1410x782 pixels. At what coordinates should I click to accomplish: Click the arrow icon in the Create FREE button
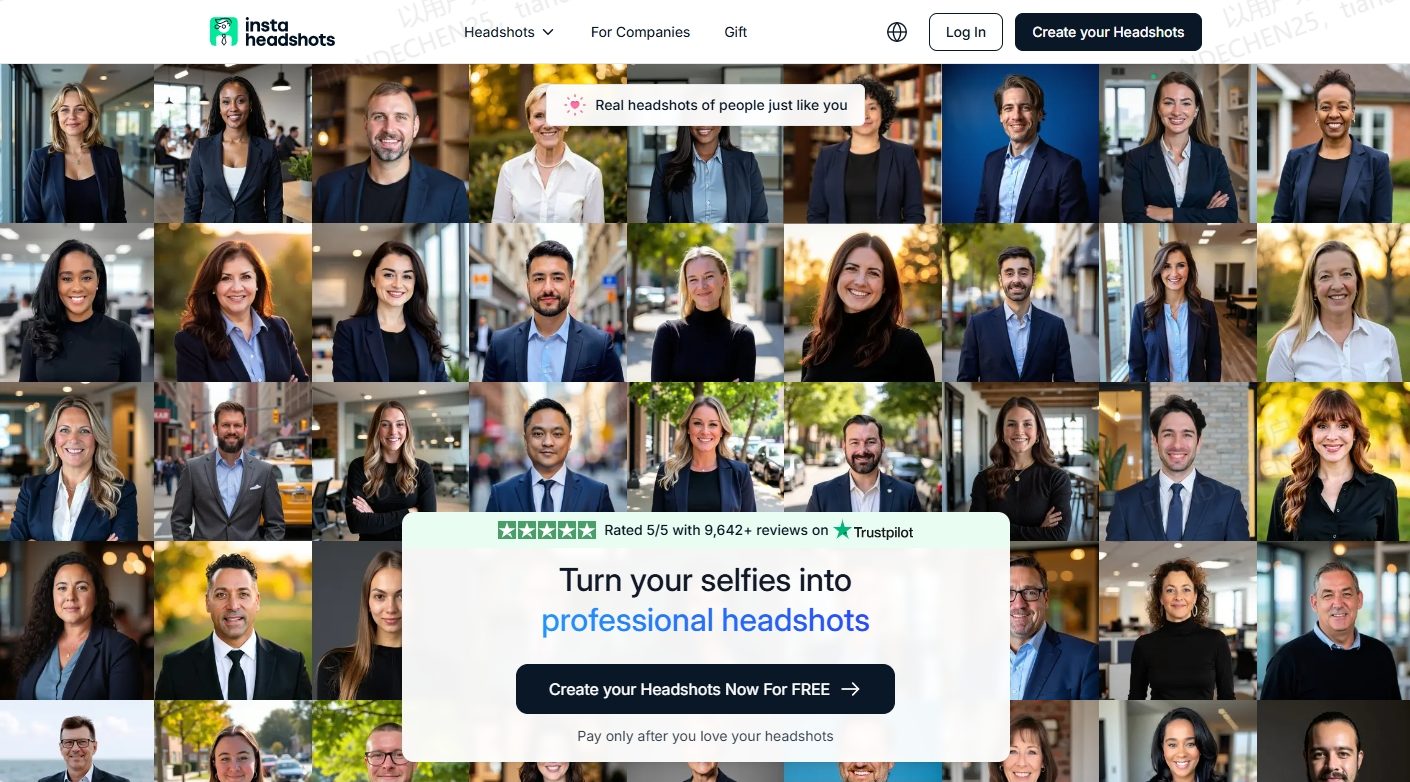click(x=850, y=689)
